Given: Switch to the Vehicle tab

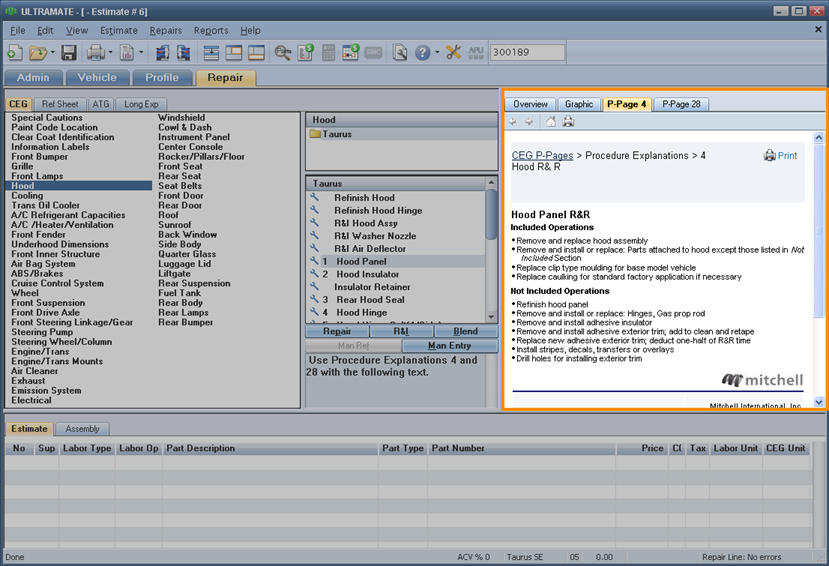Looking at the screenshot, I should coord(97,77).
